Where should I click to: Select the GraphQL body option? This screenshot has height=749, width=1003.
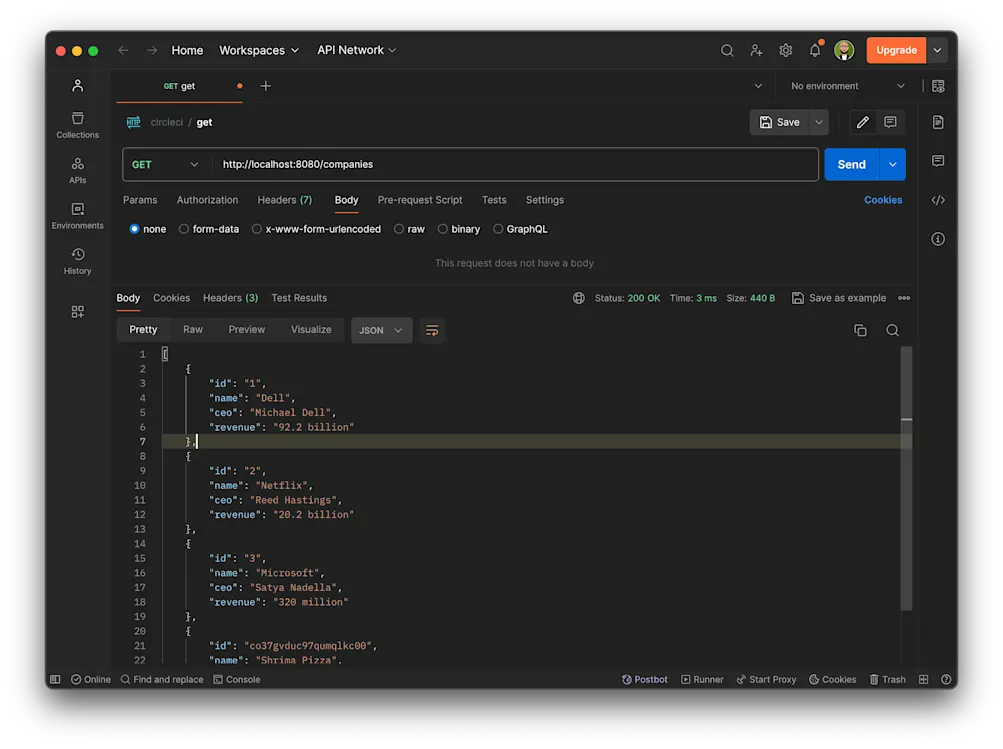coord(520,229)
